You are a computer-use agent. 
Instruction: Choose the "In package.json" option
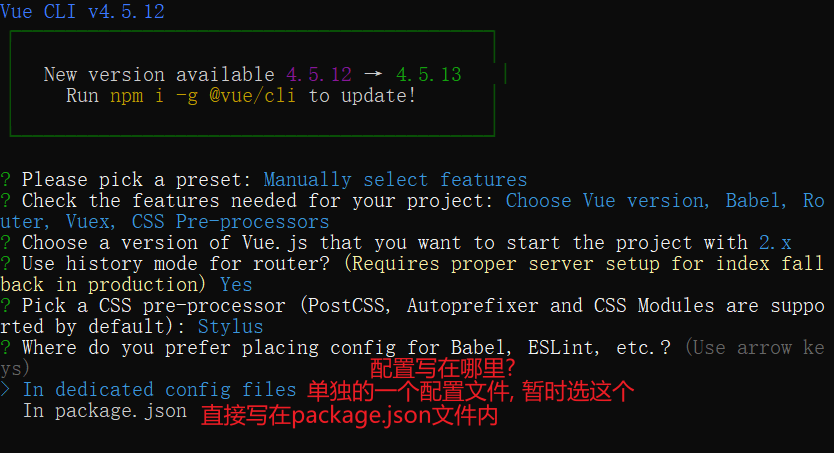click(105, 411)
